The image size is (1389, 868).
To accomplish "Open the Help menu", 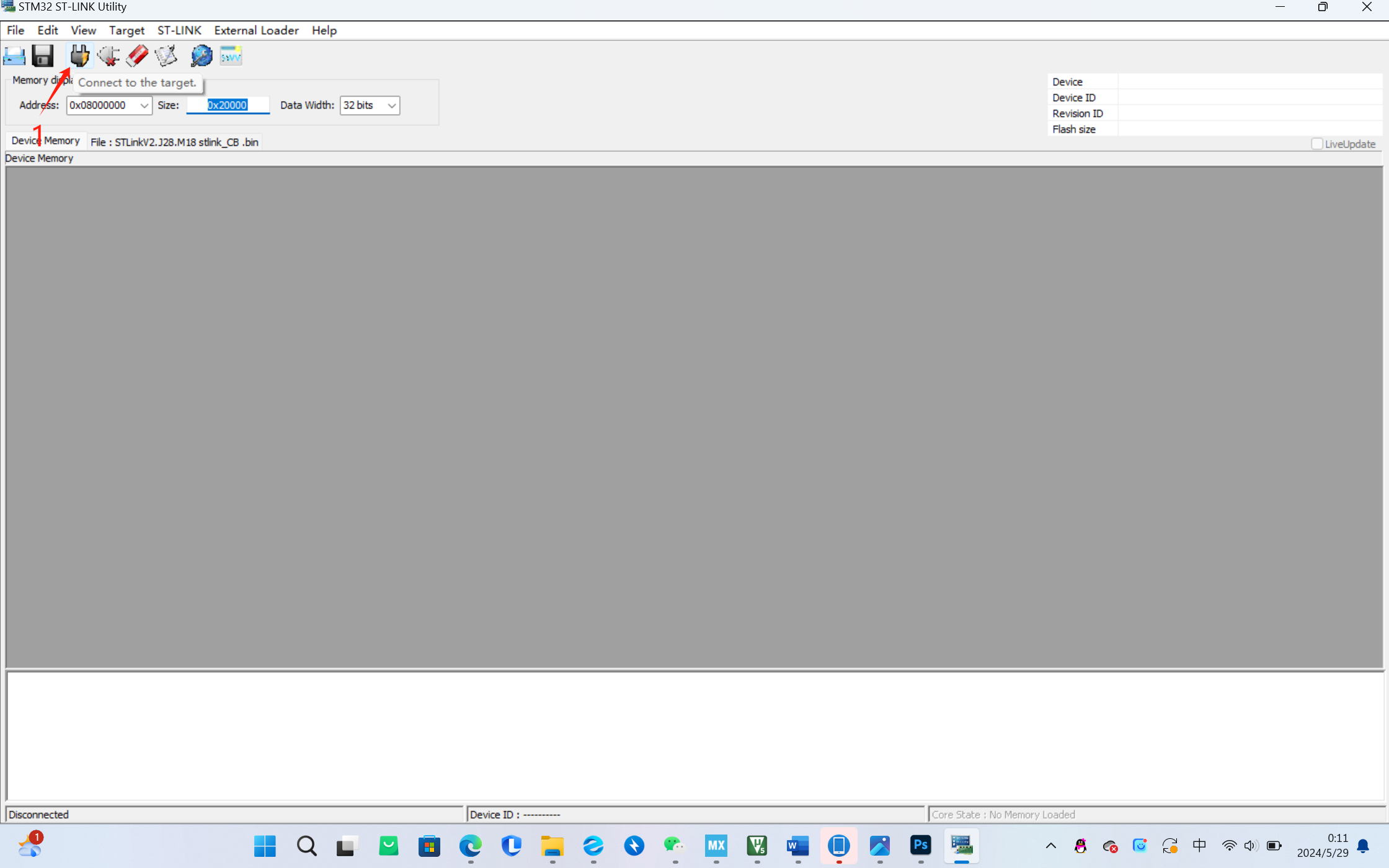I will 324,30.
